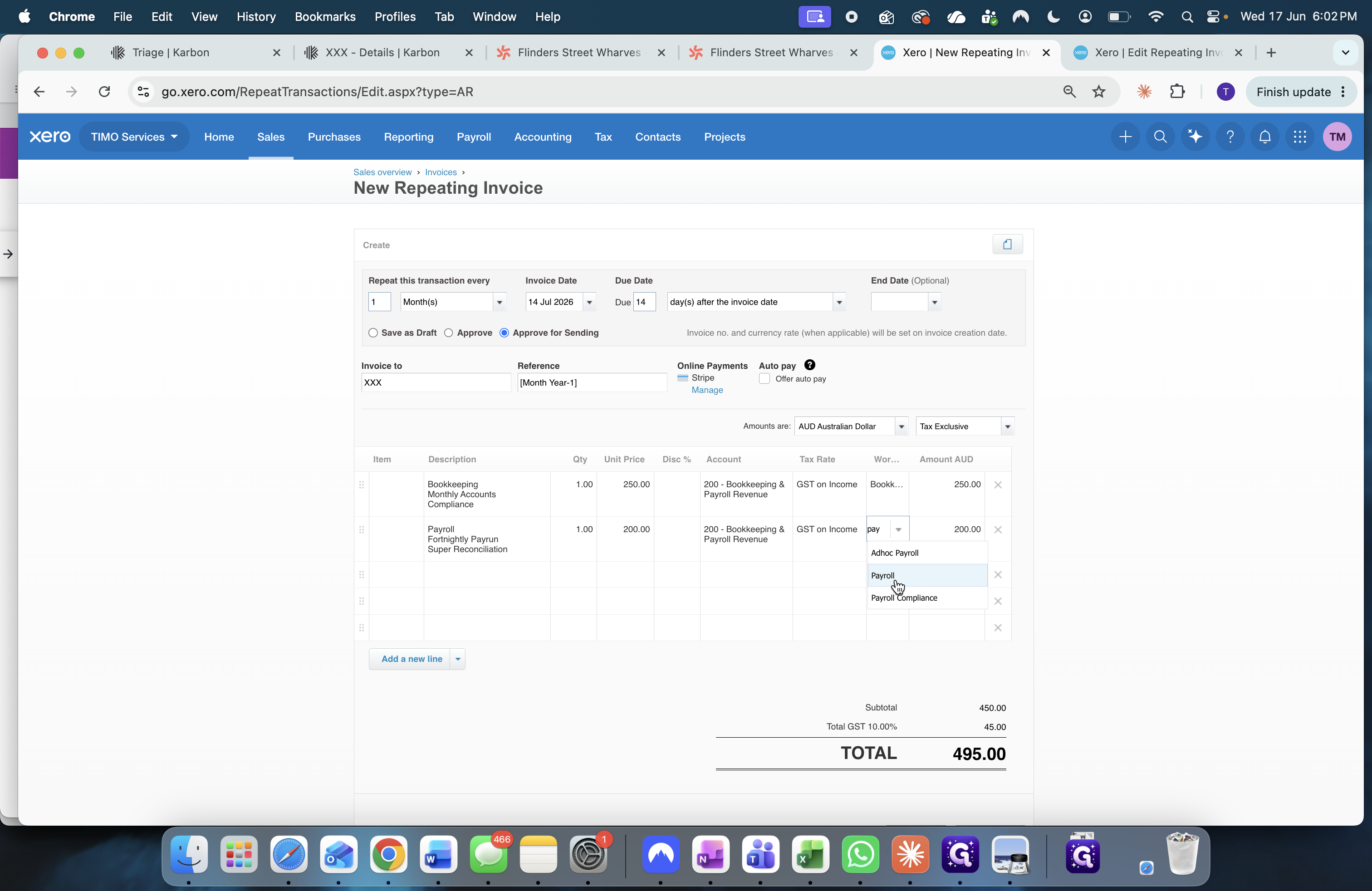Toggle the work type dropdown arrow in Payroll row
The width and height of the screenshot is (1372, 891).
[898, 529]
